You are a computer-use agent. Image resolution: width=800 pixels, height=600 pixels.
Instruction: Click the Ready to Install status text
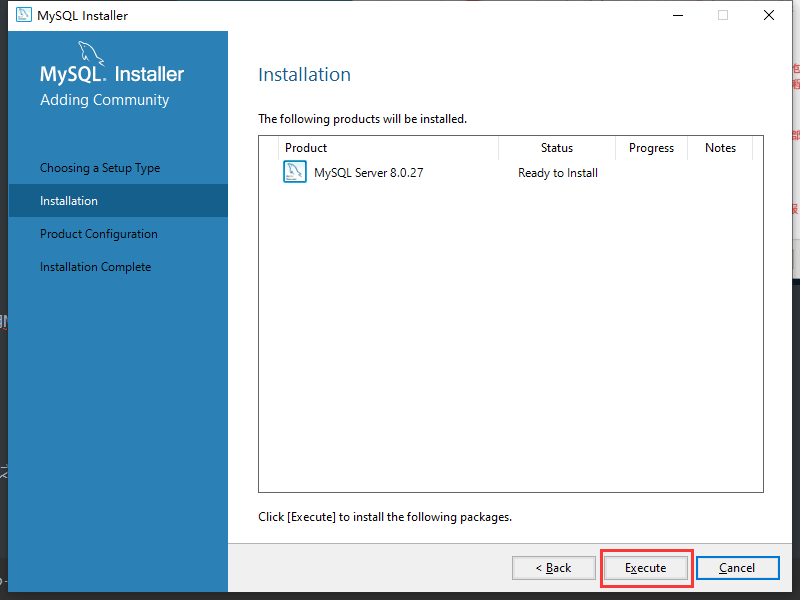(558, 173)
